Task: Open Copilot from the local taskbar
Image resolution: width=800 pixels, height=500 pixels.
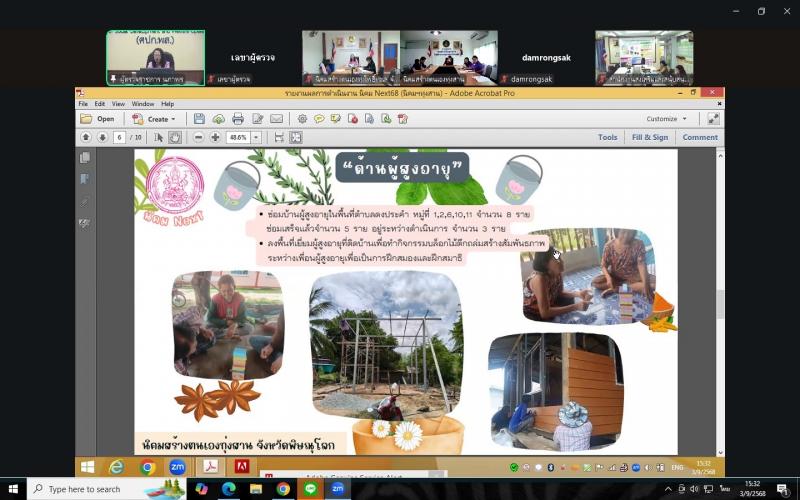Action: pyautogui.click(x=201, y=489)
